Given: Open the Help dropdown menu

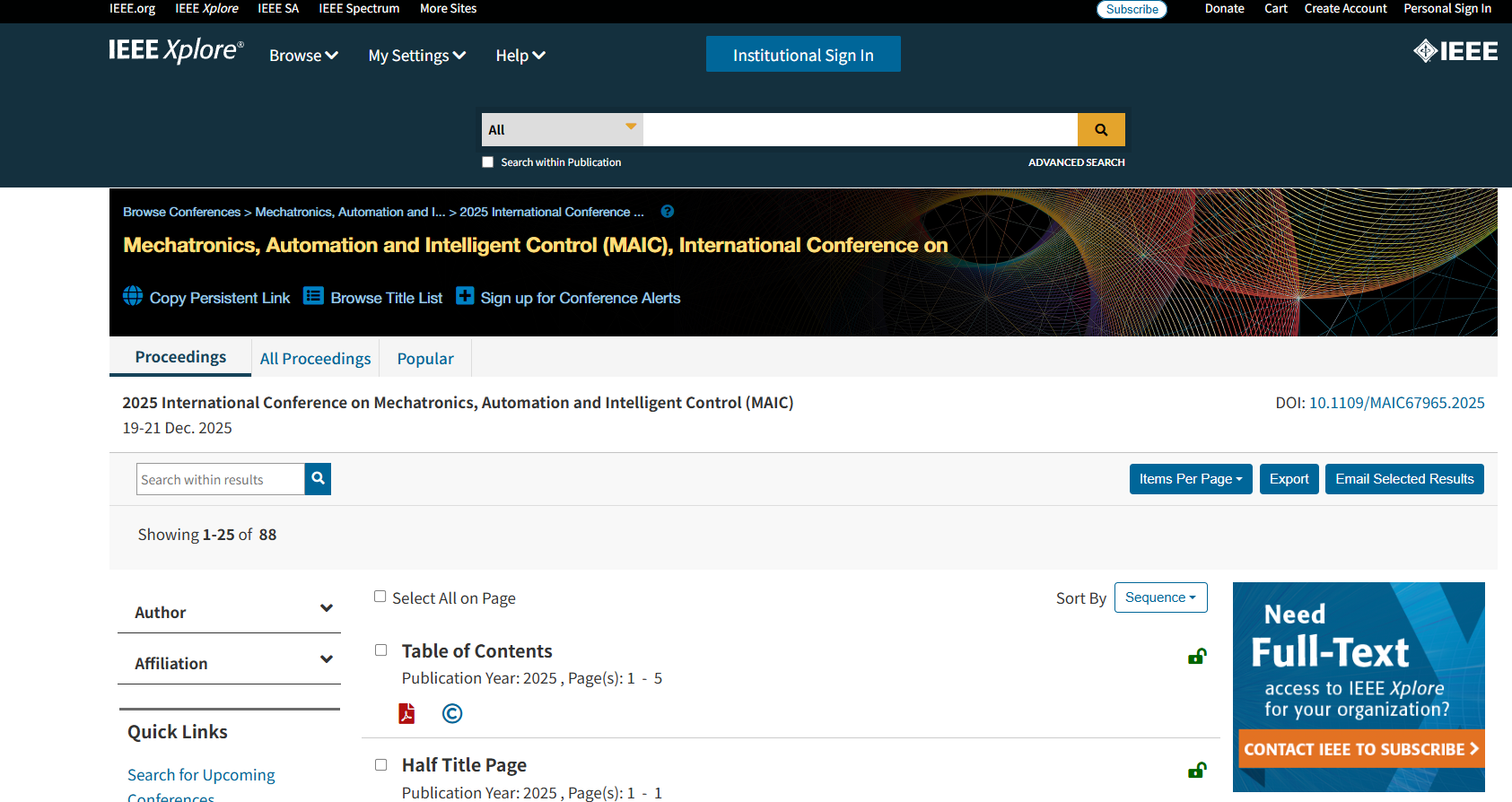Looking at the screenshot, I should coord(520,56).
